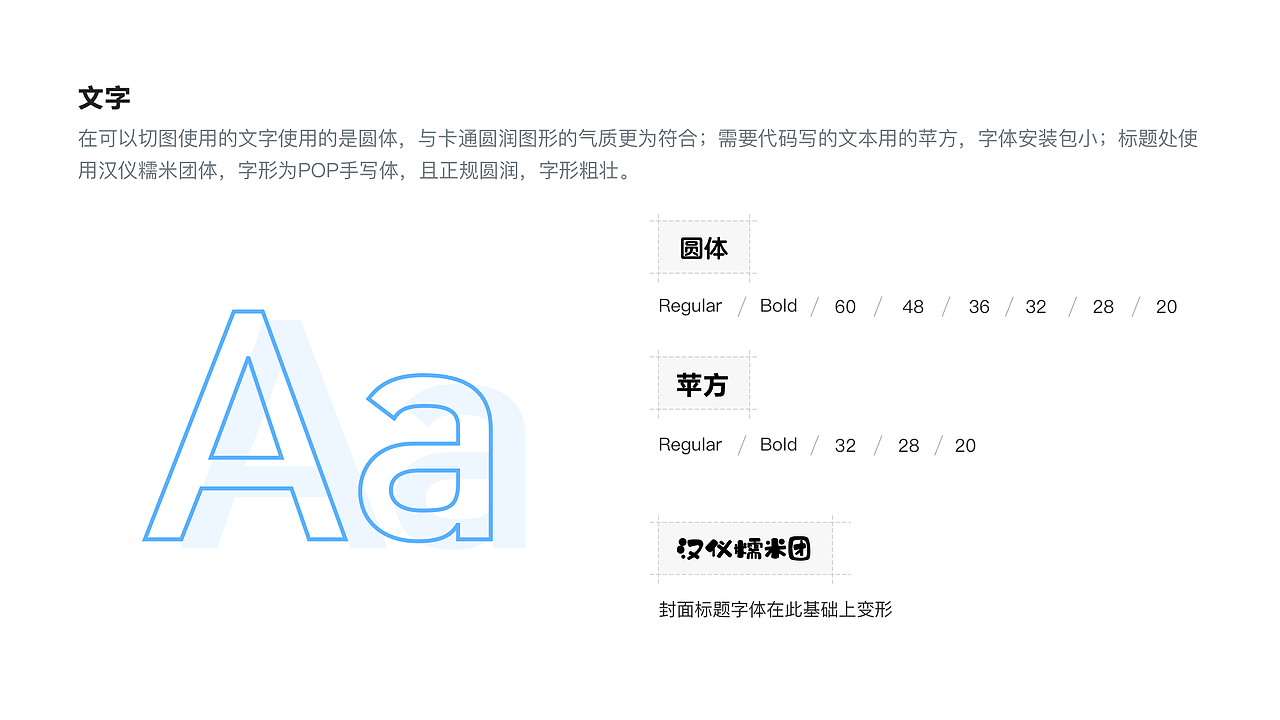Image resolution: width=1280 pixels, height=720 pixels.
Task: Click Bold under 圆体
Action: tap(778, 306)
